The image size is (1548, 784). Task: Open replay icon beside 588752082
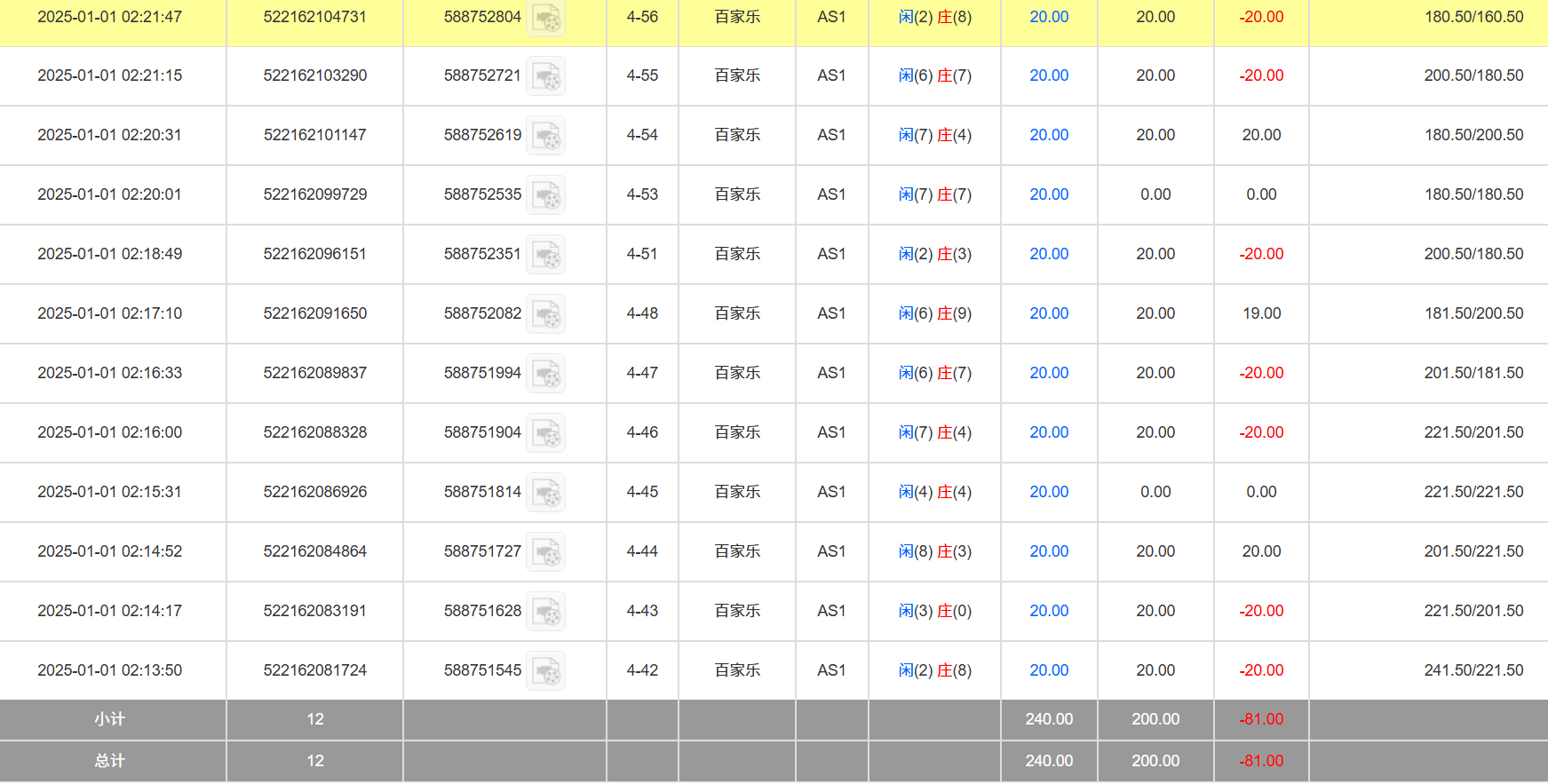[545, 314]
